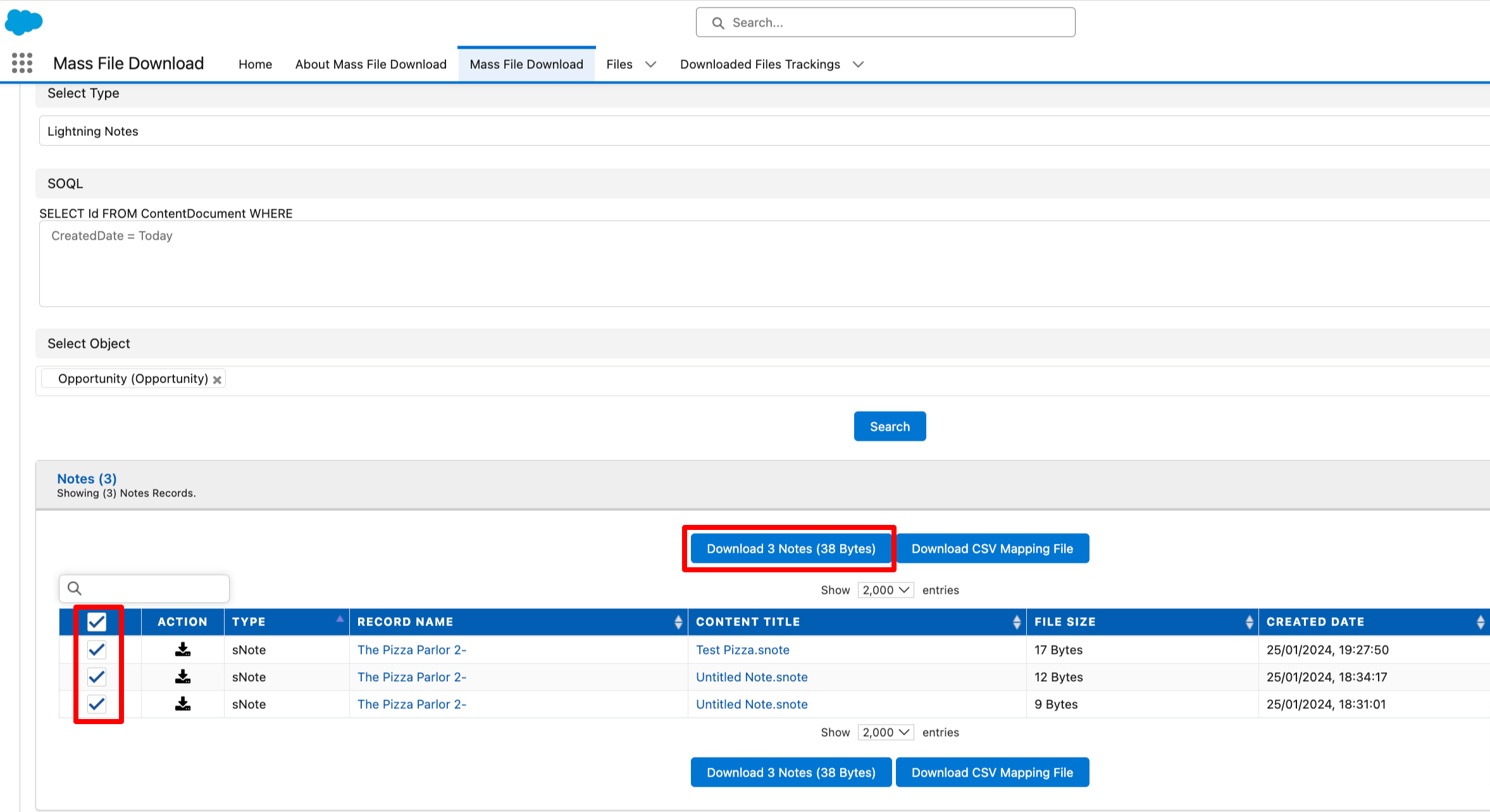Download the 9 Bytes Untitled Note

pos(183,704)
